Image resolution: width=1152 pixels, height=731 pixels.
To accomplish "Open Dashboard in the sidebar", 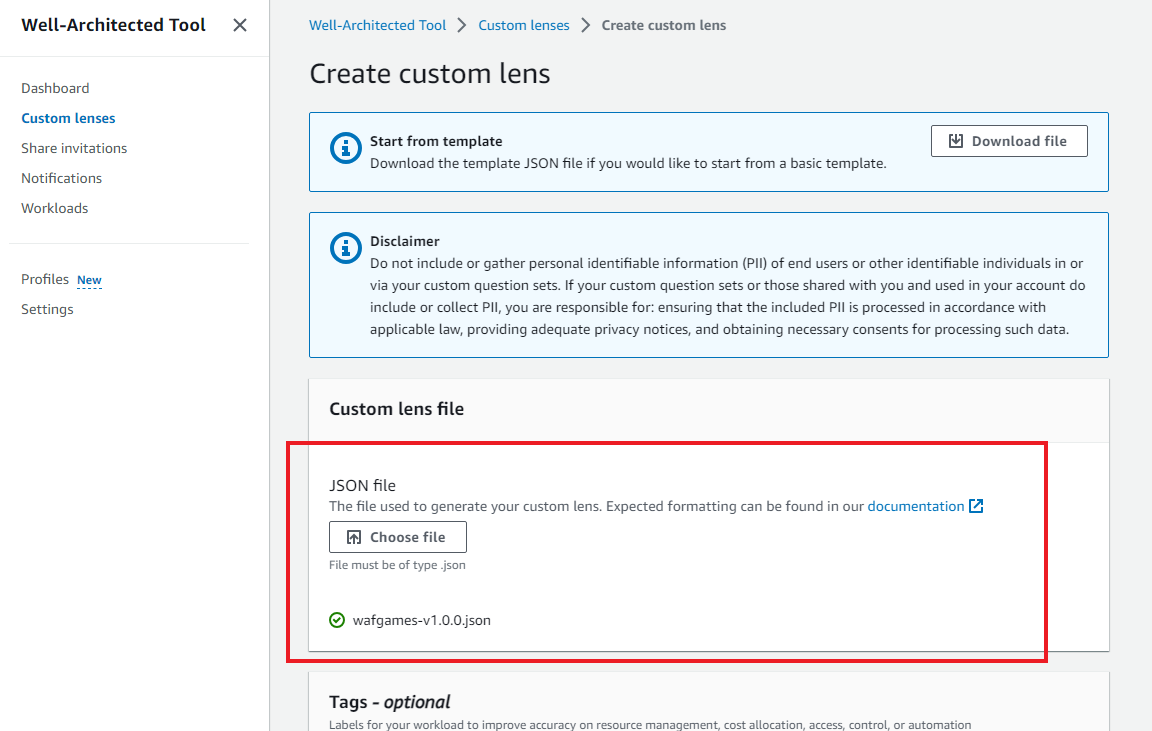I will [55, 88].
